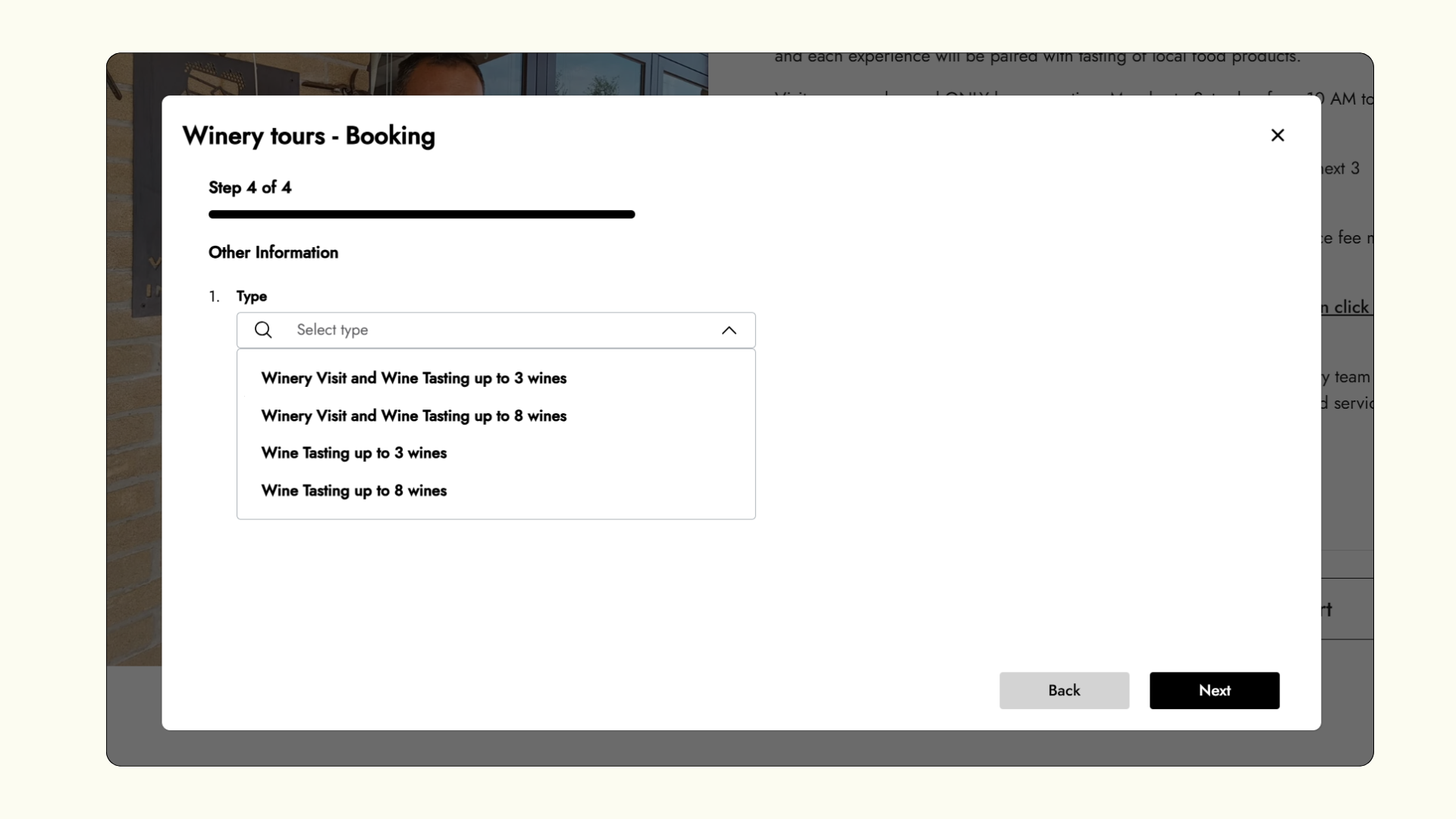
Task: Click the Step 4 of 4 label
Action: pyautogui.click(x=250, y=187)
